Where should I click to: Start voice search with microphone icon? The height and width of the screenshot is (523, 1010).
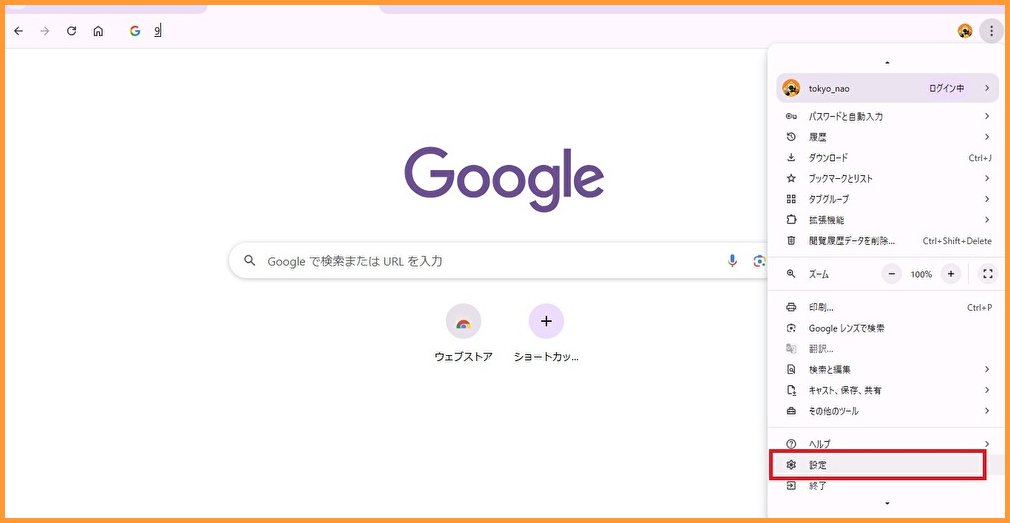coord(732,261)
